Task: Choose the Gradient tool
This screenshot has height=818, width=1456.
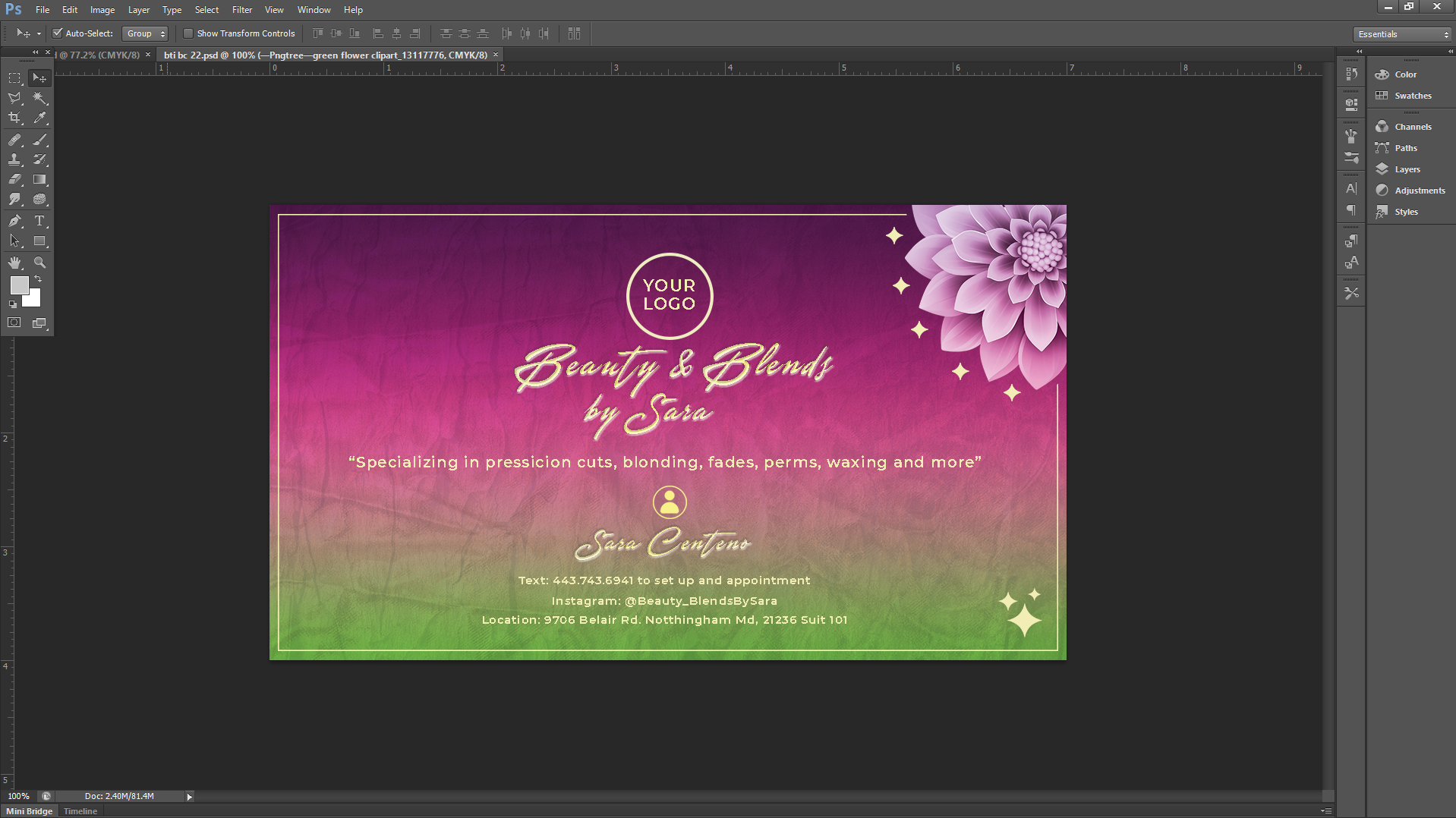Action: (x=39, y=180)
